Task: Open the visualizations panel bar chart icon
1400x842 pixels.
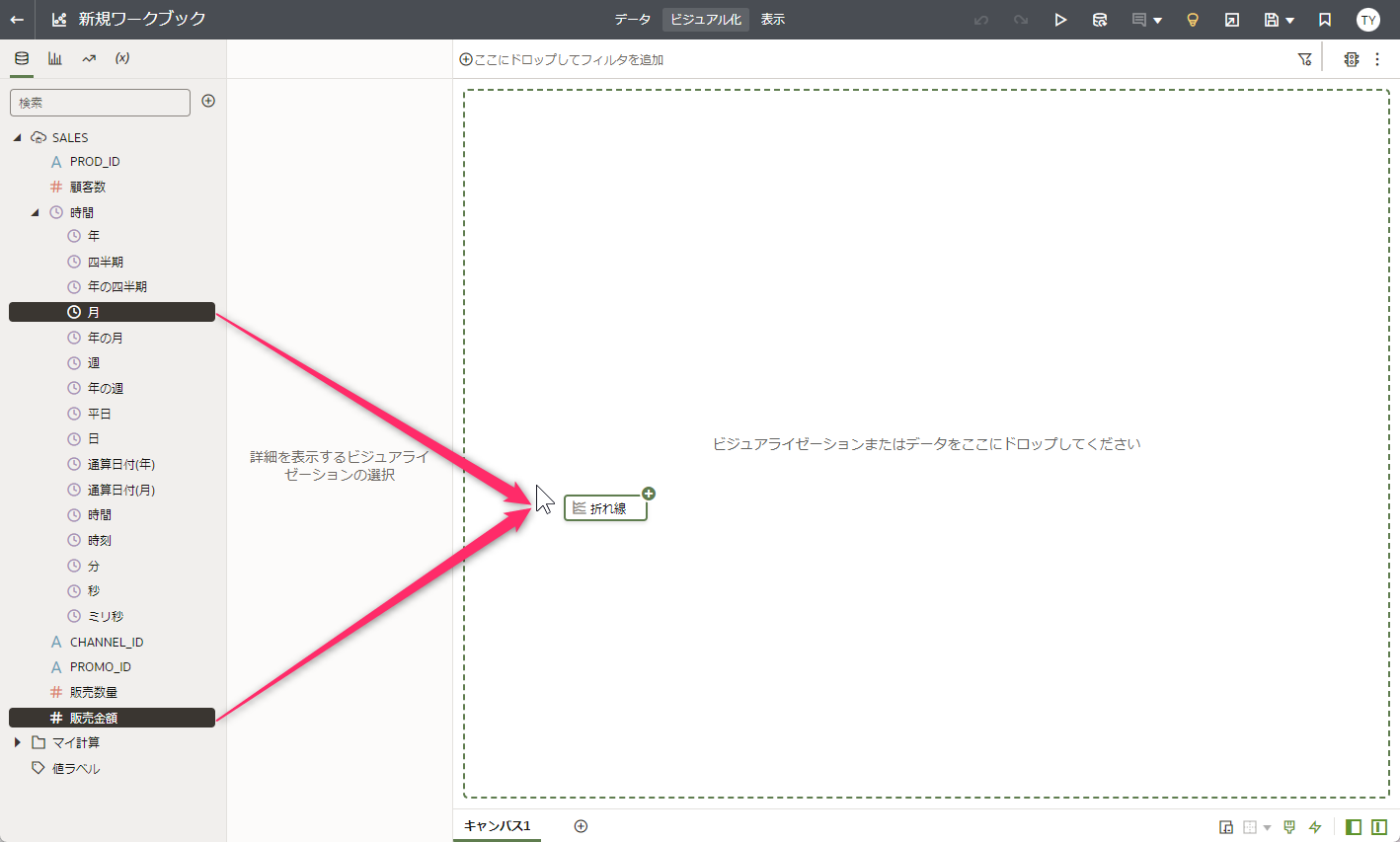Action: [x=55, y=58]
